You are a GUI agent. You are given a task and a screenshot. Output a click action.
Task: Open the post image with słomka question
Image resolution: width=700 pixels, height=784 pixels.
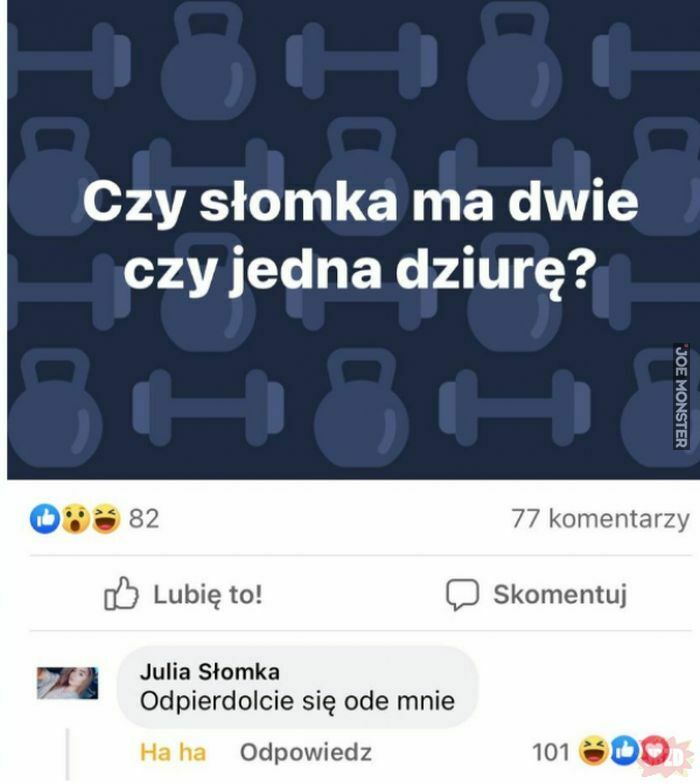pos(354,240)
